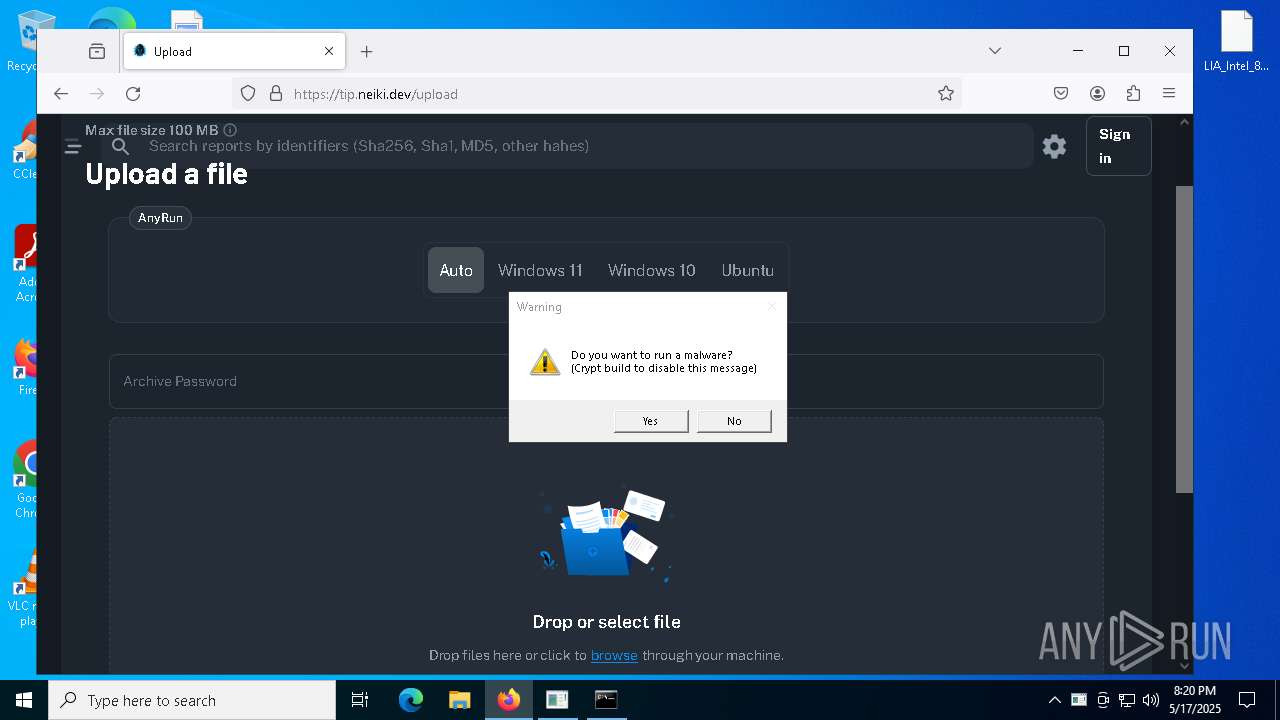The image size is (1280, 720).
Task: Show hidden system tray icons
Action: click(x=1054, y=700)
